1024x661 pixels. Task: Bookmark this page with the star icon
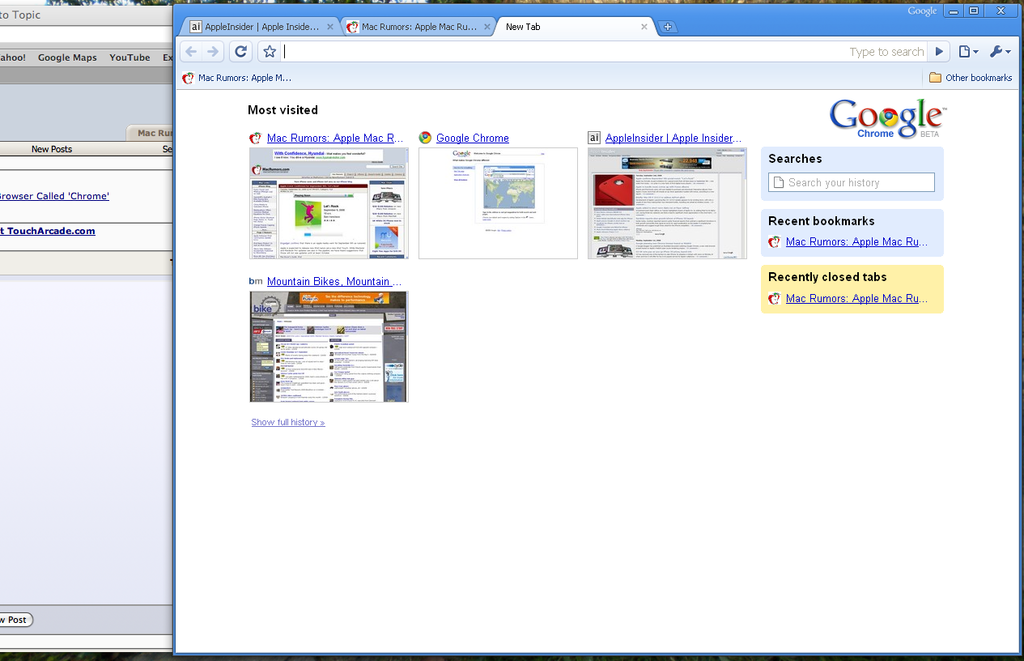[269, 52]
